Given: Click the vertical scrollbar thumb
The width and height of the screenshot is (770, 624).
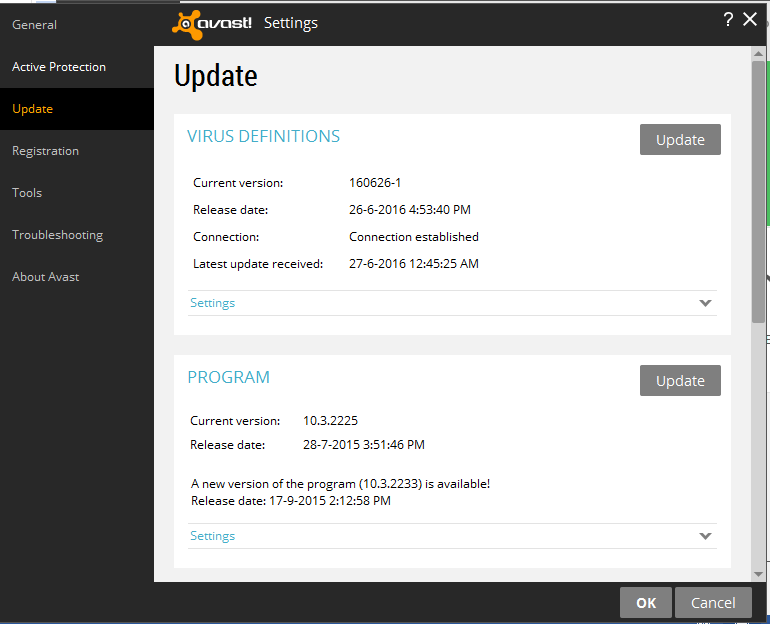Looking at the screenshot, I should tap(758, 191).
